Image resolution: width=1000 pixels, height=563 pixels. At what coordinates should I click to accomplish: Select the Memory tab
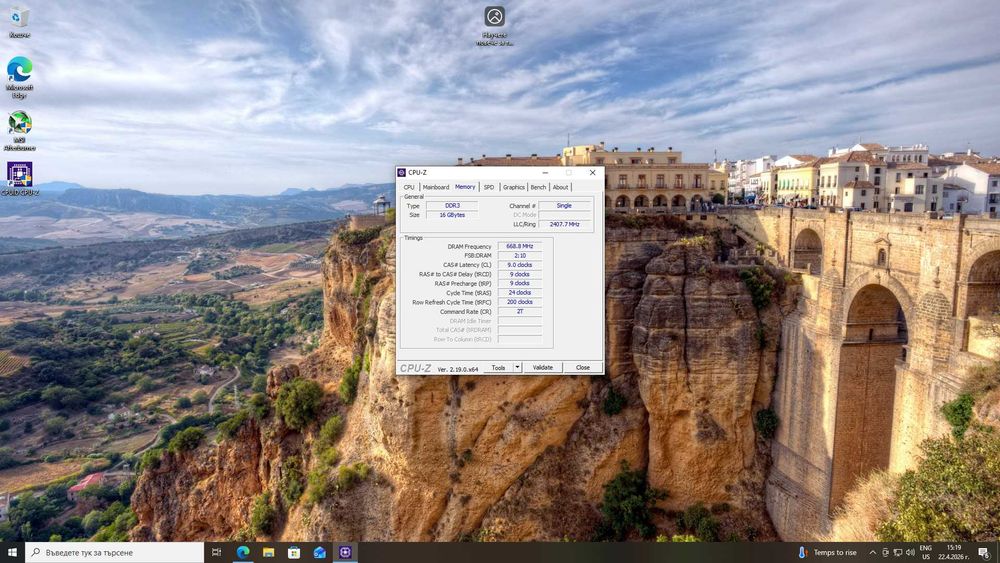[465, 186]
